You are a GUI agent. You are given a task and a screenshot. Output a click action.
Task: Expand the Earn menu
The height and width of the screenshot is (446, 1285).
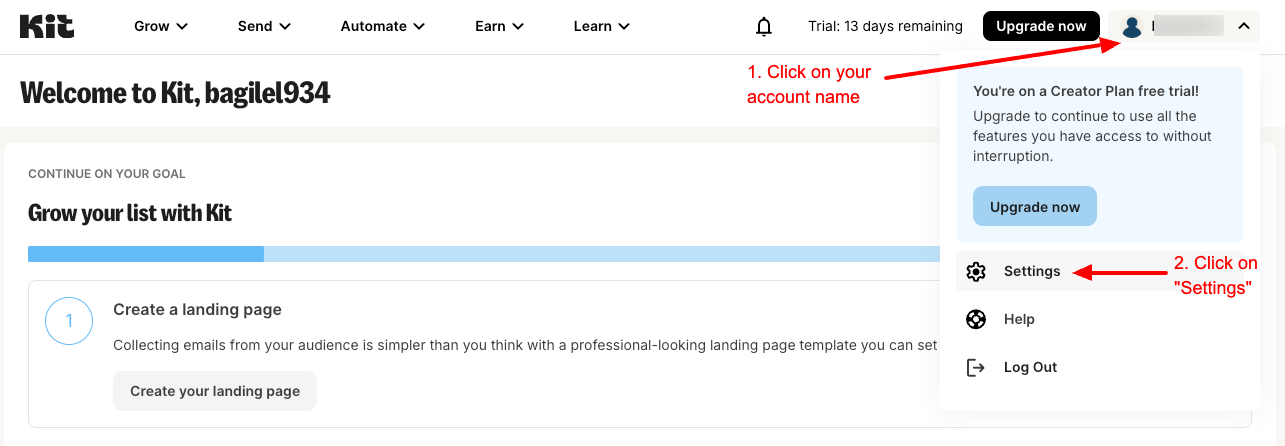[500, 26]
